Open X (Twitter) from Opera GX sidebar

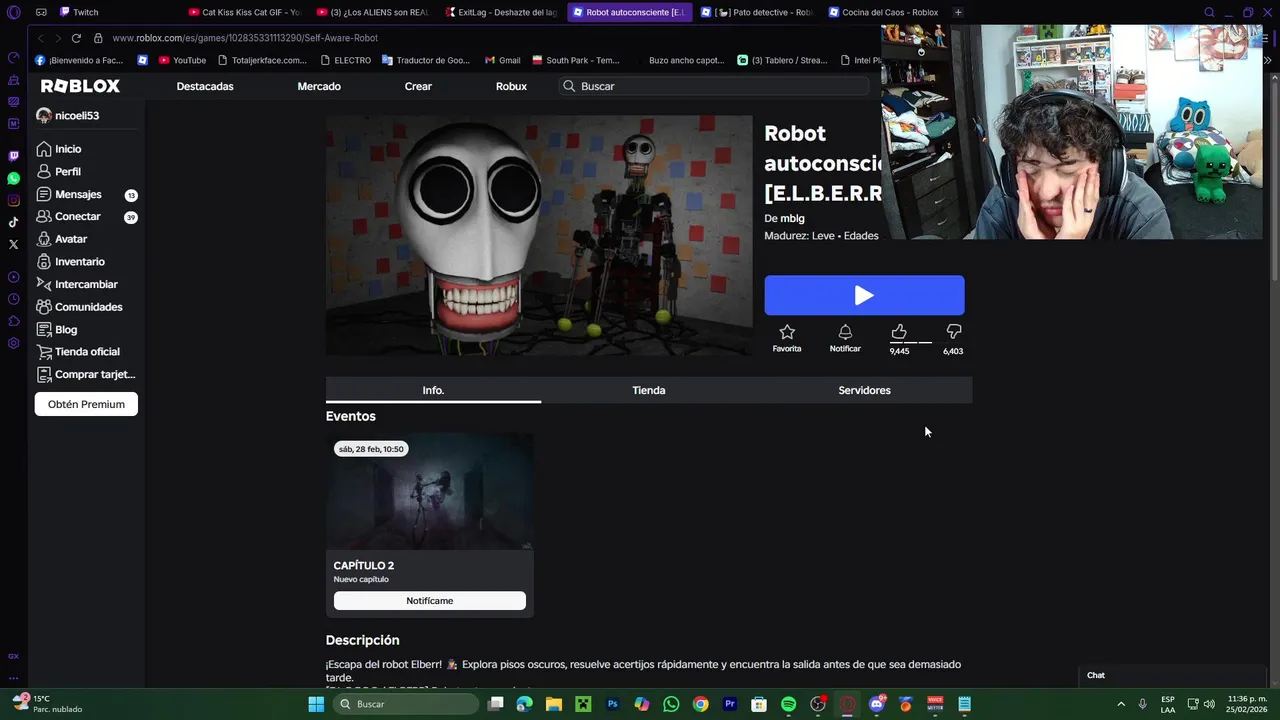pyautogui.click(x=13, y=244)
